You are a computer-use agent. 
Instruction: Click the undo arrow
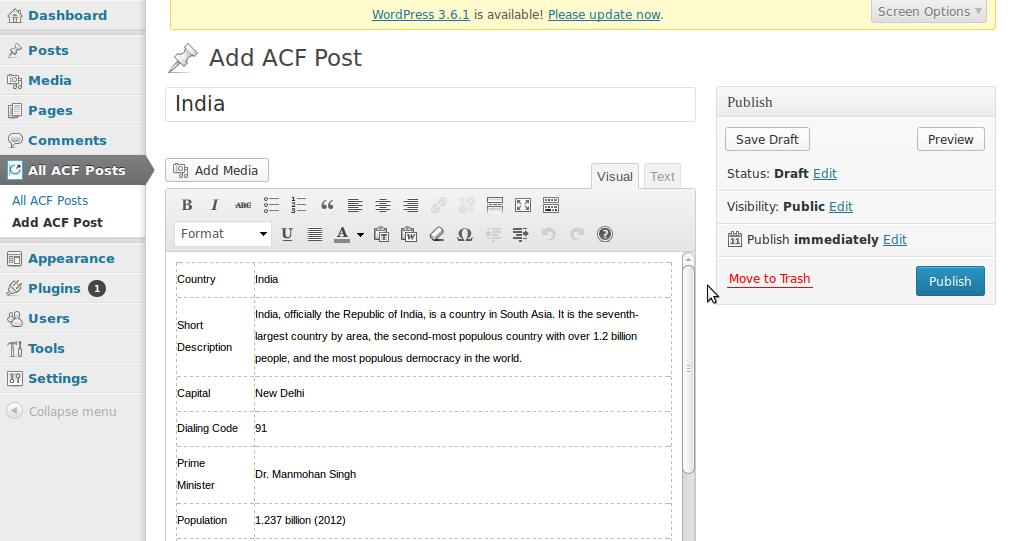[549, 234]
